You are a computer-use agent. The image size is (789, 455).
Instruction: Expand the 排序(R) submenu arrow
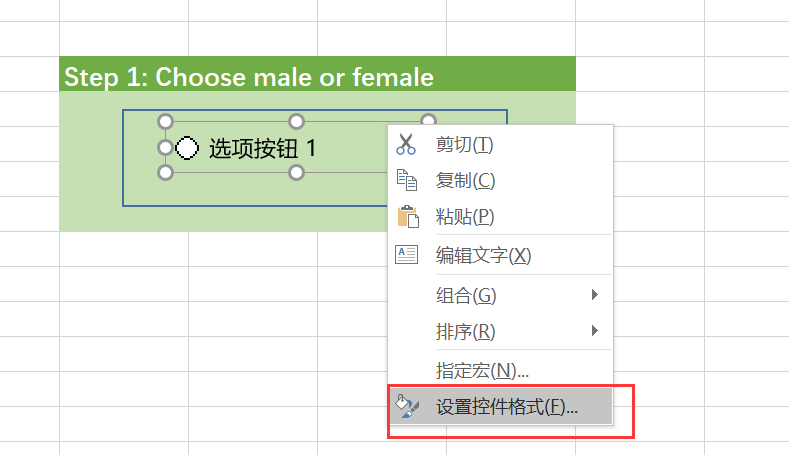[595, 331]
